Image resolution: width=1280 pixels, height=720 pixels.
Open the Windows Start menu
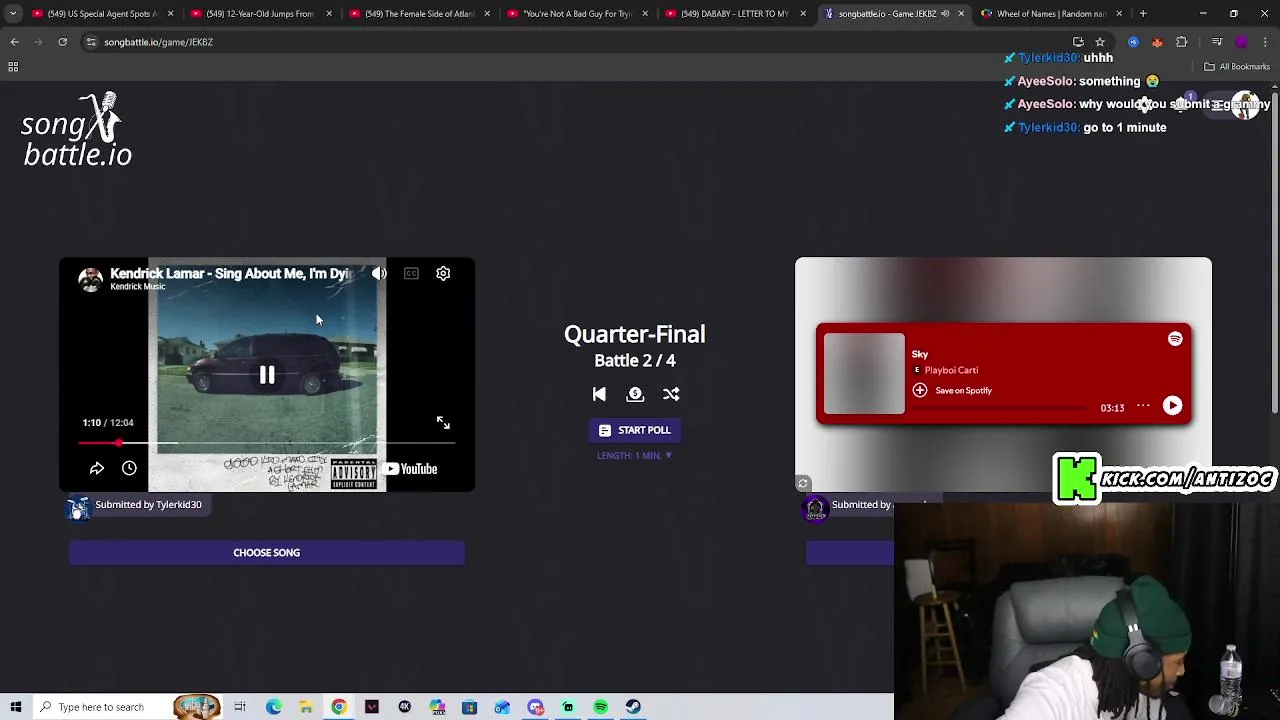coord(16,707)
